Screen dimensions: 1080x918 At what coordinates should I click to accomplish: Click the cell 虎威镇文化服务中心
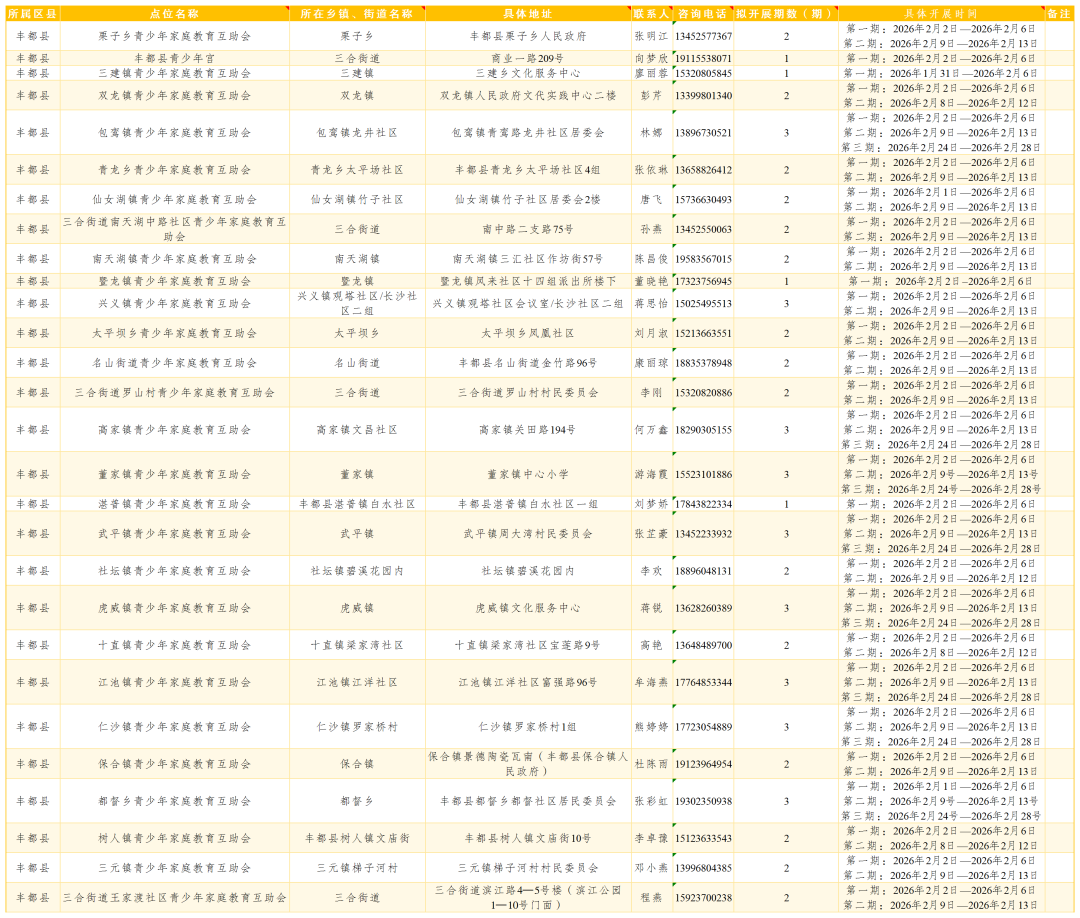click(528, 608)
